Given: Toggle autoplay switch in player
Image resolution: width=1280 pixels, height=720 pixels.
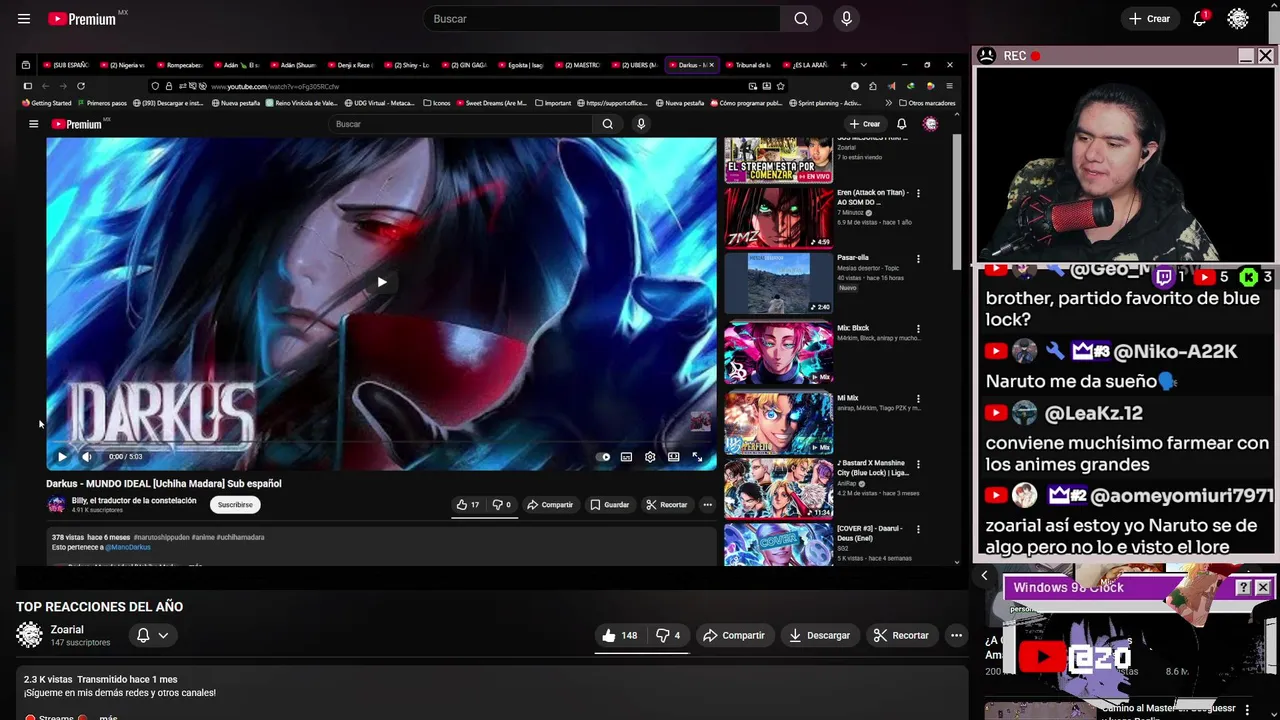Looking at the screenshot, I should tap(603, 457).
